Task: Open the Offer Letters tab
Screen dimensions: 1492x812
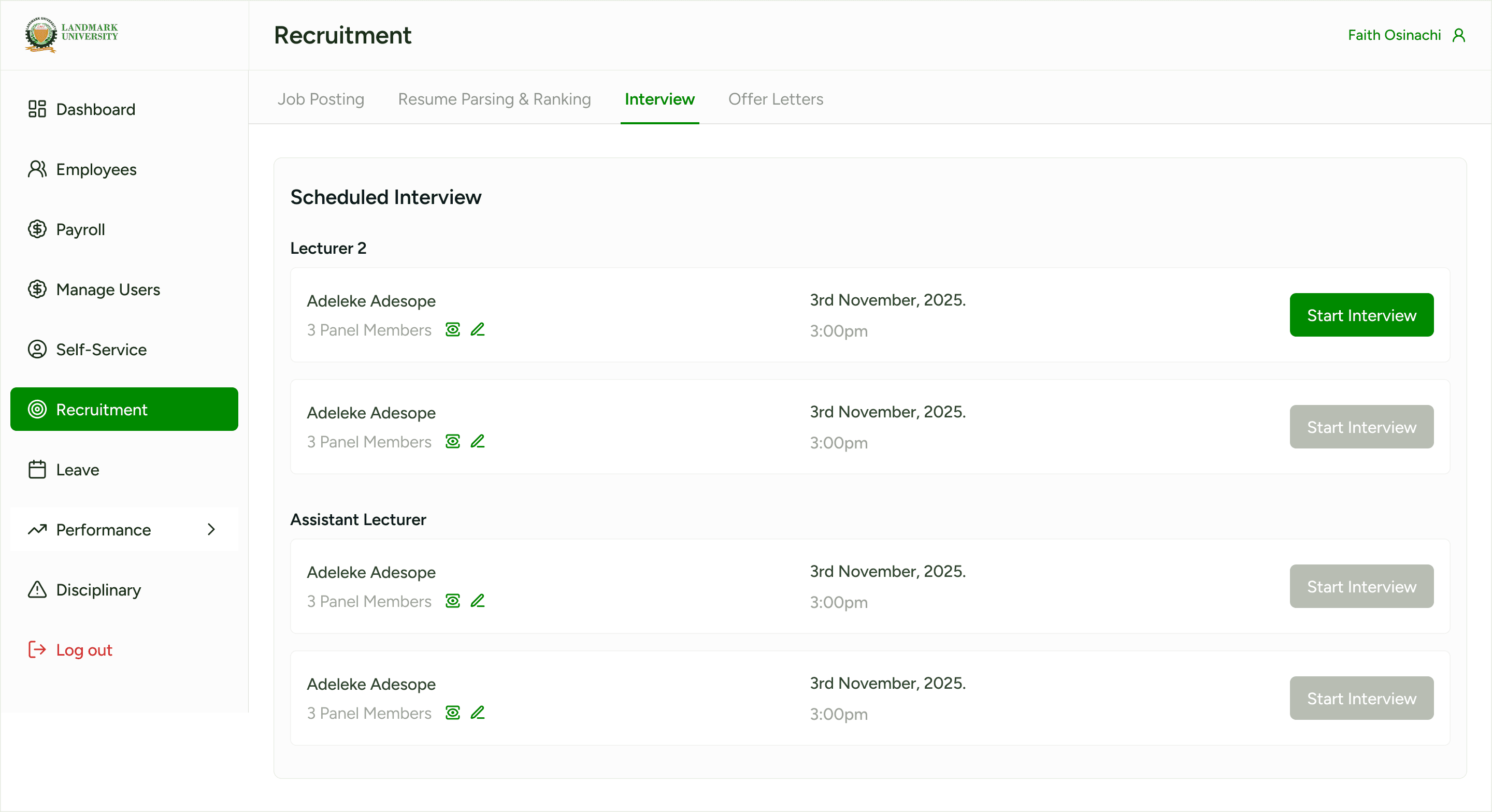Action: click(776, 99)
